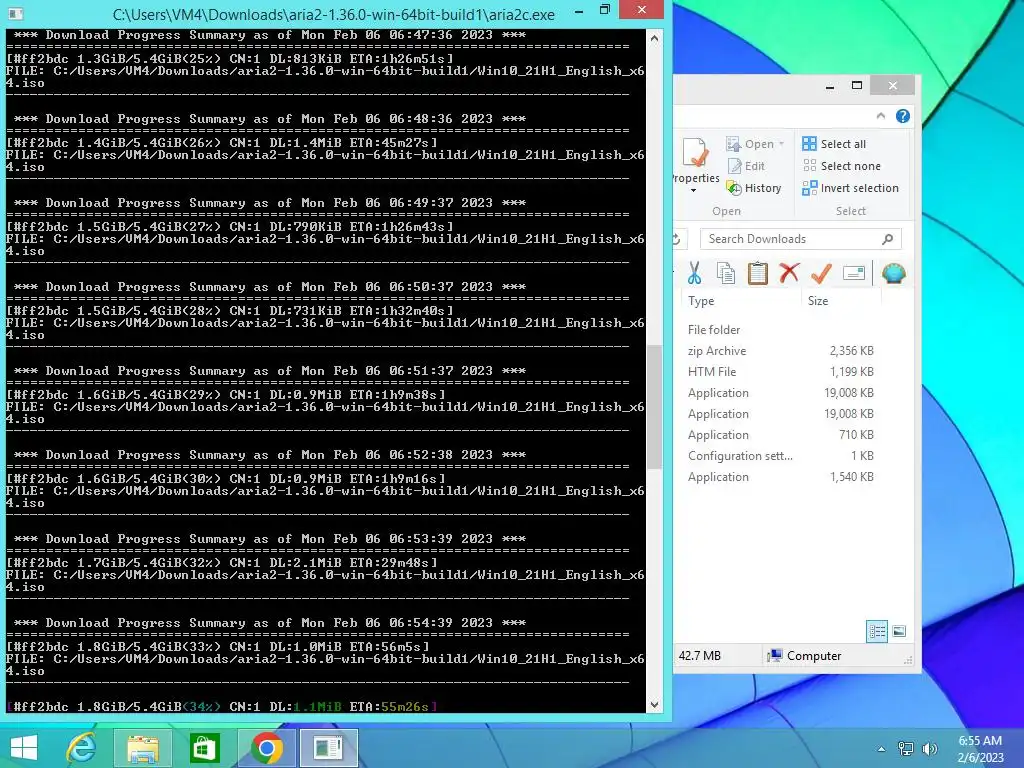Click the 42.7 MB status bar value
The width and height of the screenshot is (1024, 768).
click(x=699, y=656)
